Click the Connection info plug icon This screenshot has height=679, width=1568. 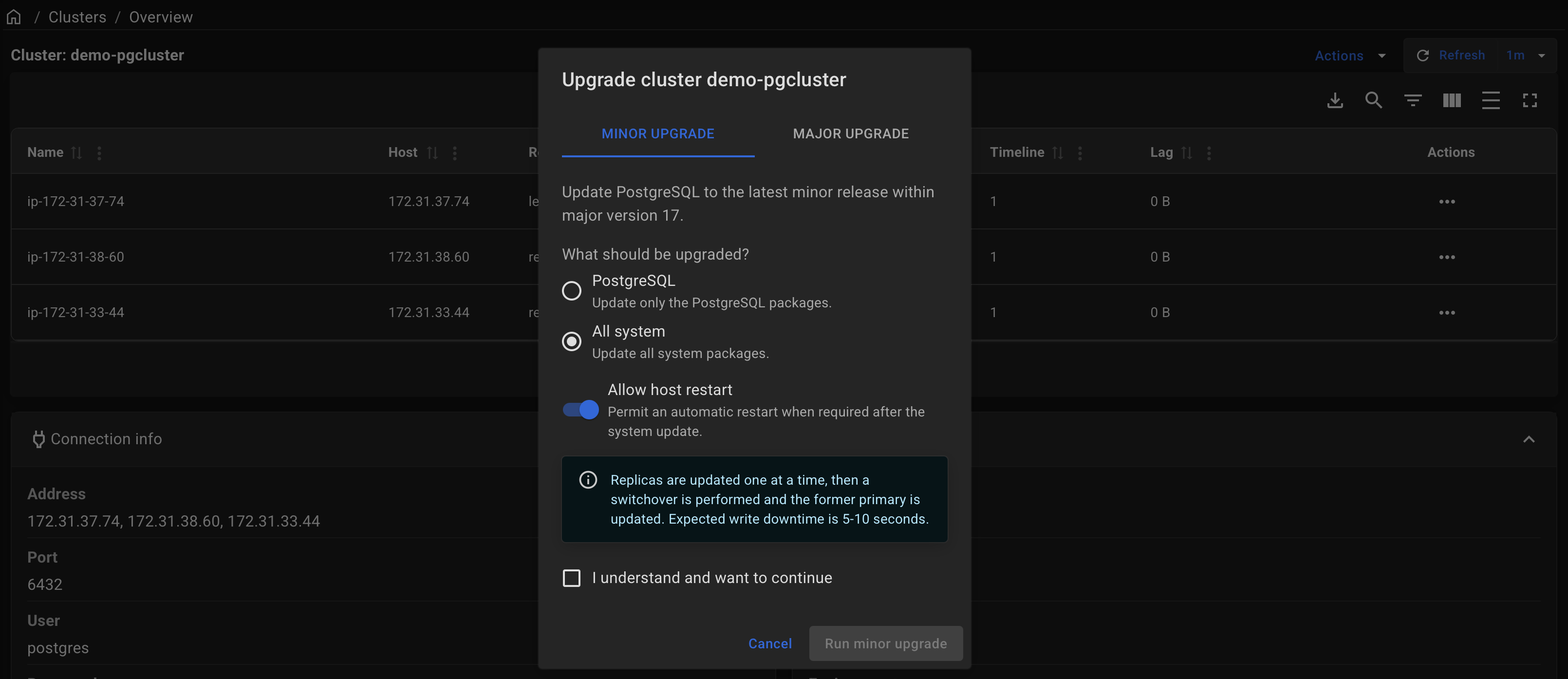pyautogui.click(x=38, y=439)
